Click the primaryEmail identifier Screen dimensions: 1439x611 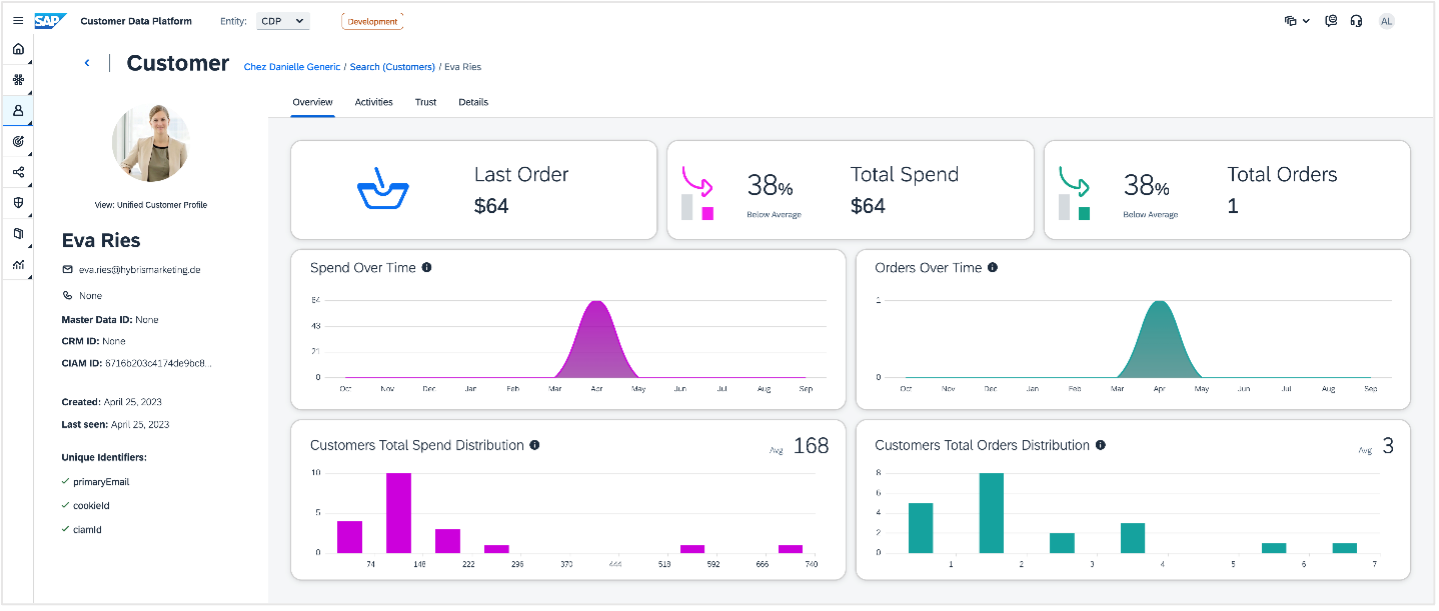click(101, 482)
